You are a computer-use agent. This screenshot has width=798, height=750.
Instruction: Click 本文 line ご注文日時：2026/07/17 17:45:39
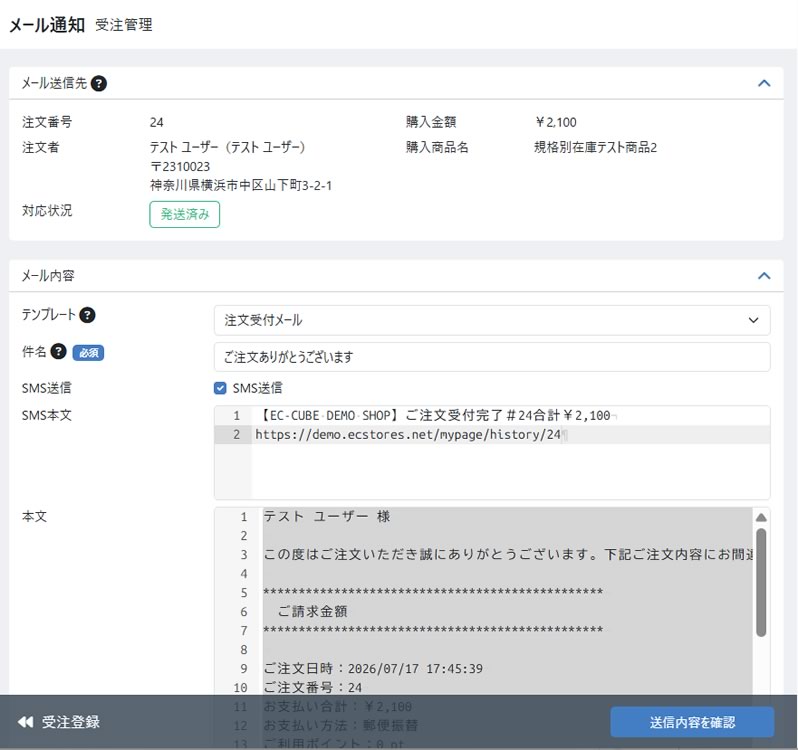pos(373,669)
